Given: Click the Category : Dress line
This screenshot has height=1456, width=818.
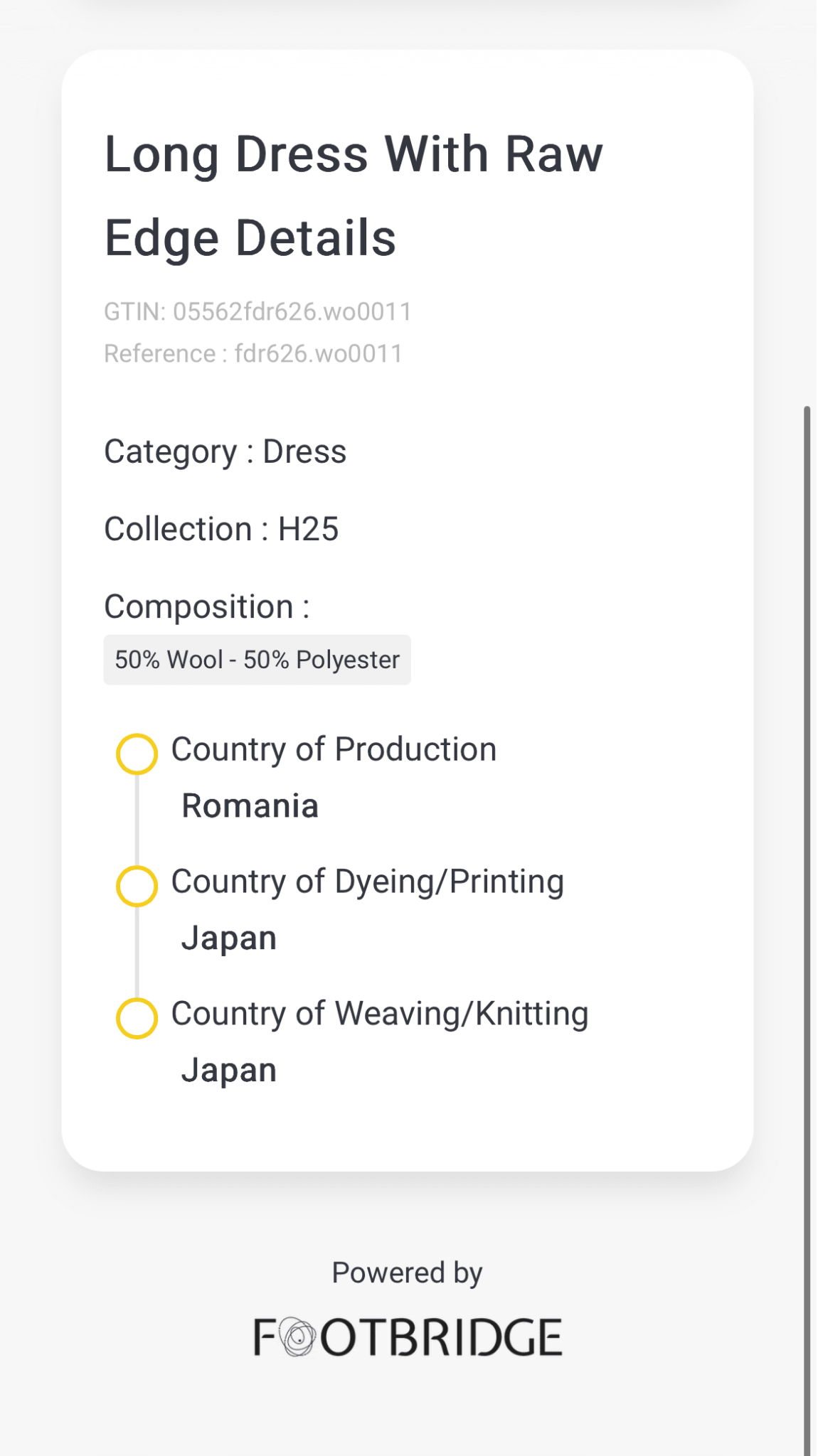Looking at the screenshot, I should click(225, 452).
